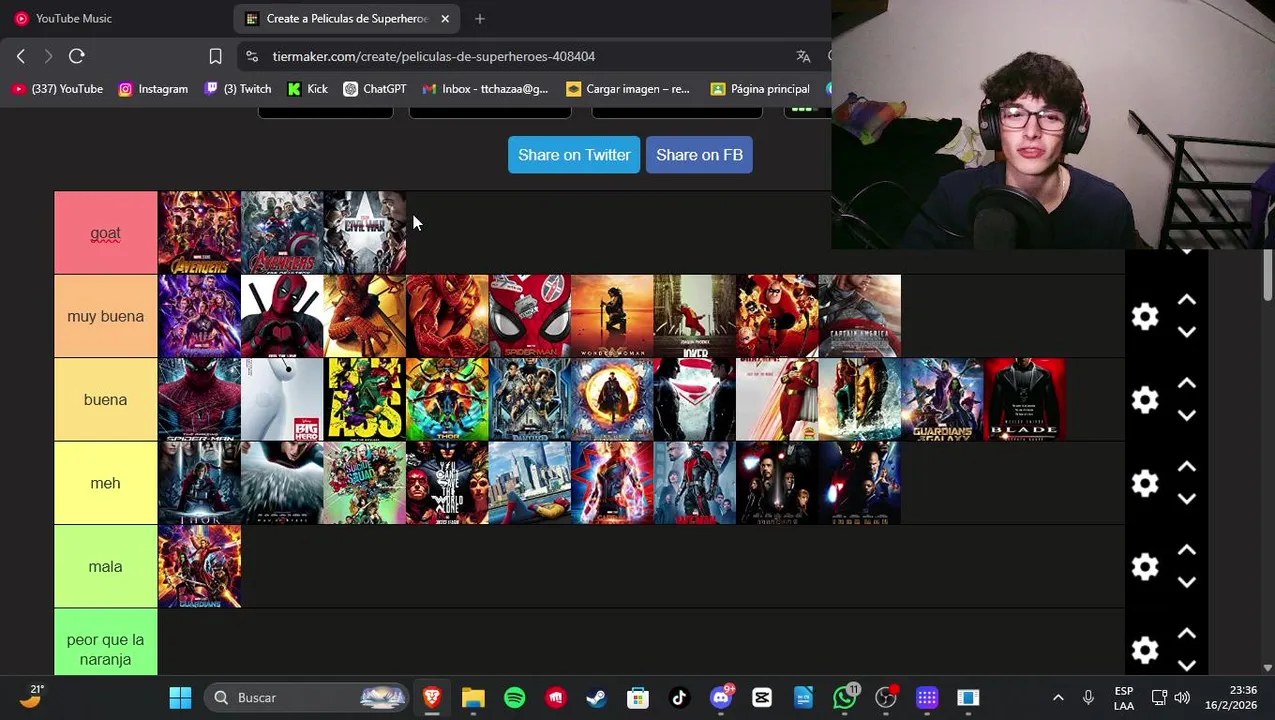
Task: Open File Explorer from taskbar
Action: (473, 698)
